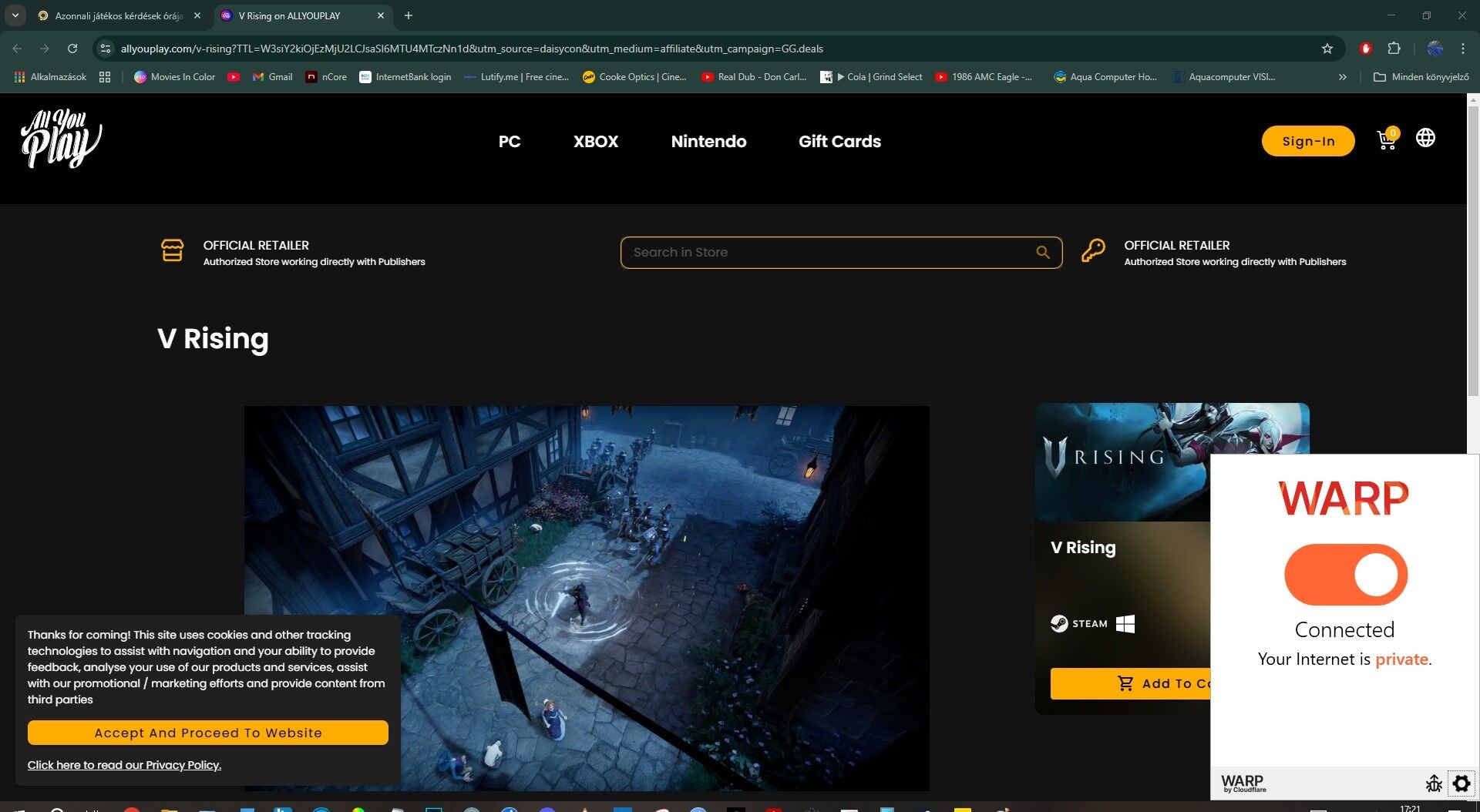Open the globe language selector
1480x812 pixels.
click(1425, 138)
